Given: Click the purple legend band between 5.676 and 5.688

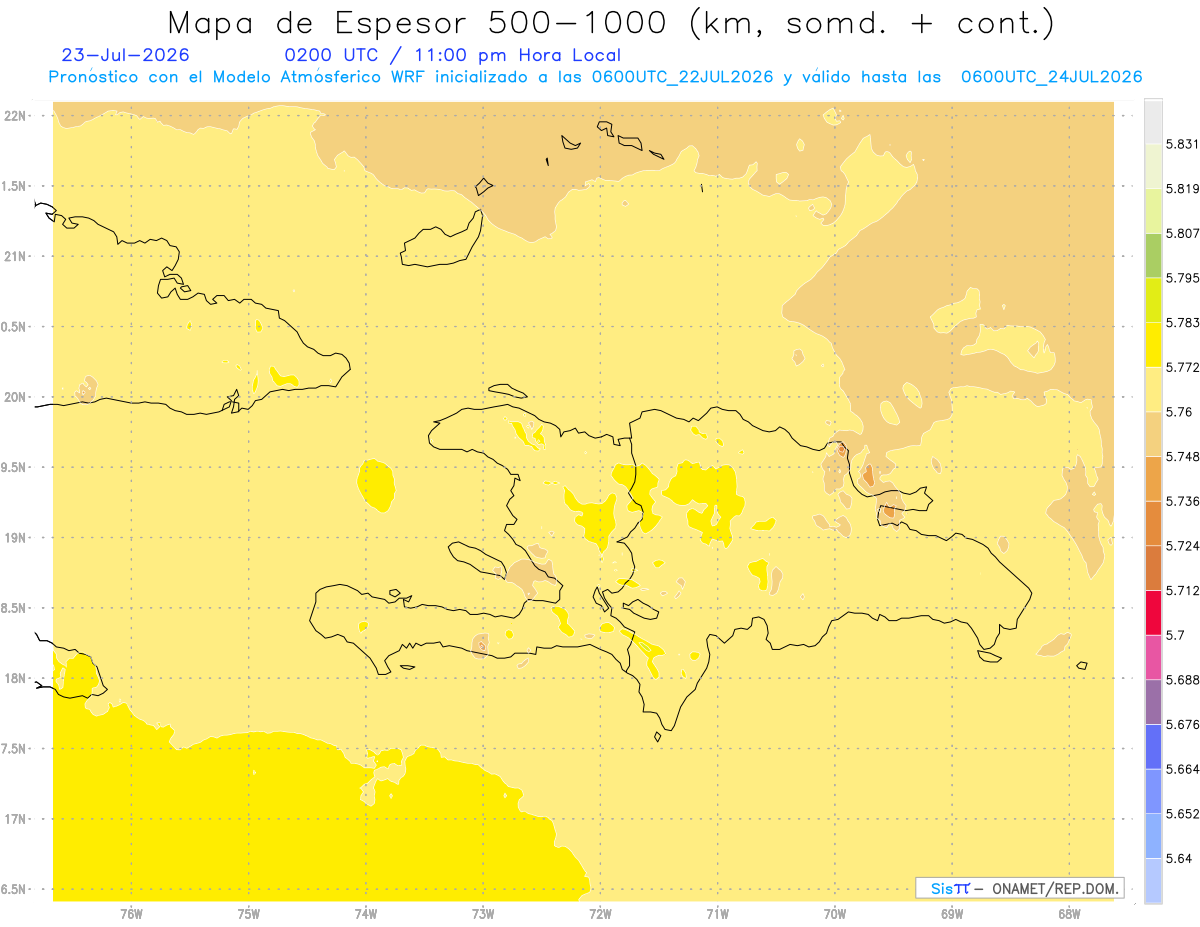Looking at the screenshot, I should [1153, 702].
